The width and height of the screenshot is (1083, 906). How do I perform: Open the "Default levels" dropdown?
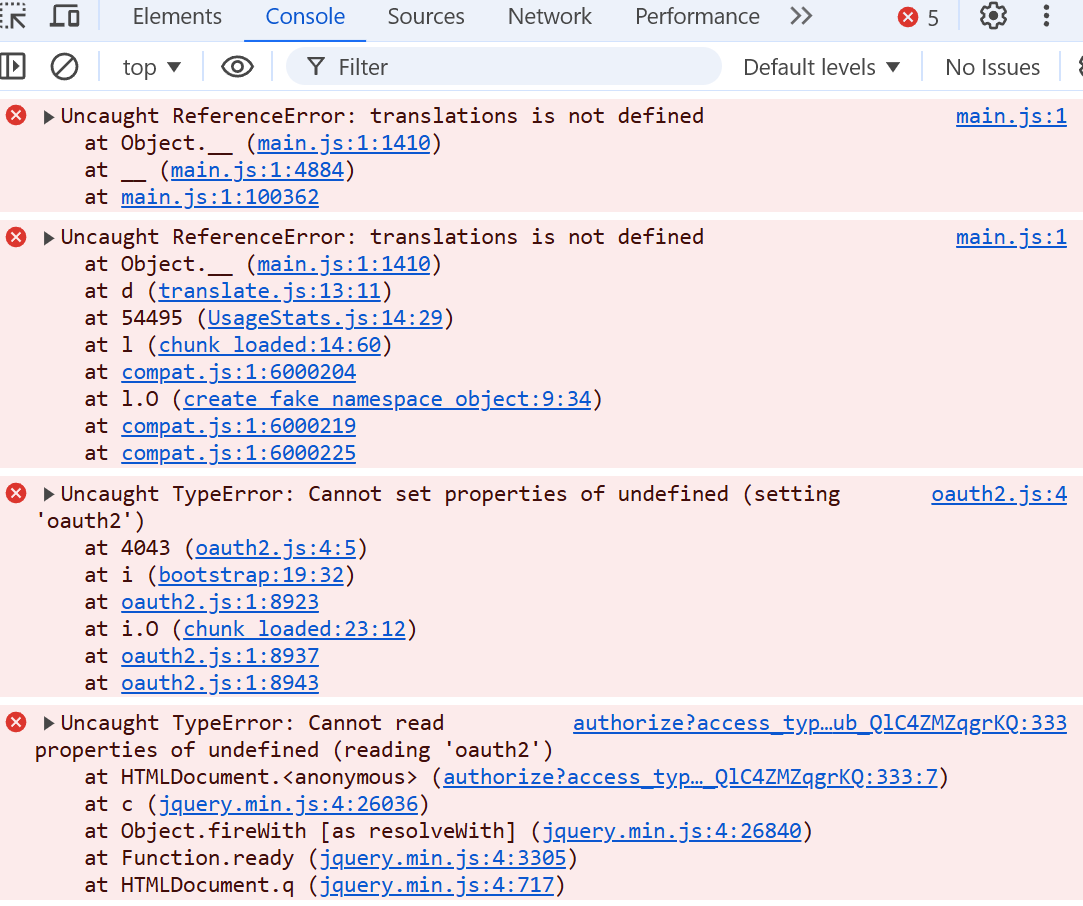point(820,66)
